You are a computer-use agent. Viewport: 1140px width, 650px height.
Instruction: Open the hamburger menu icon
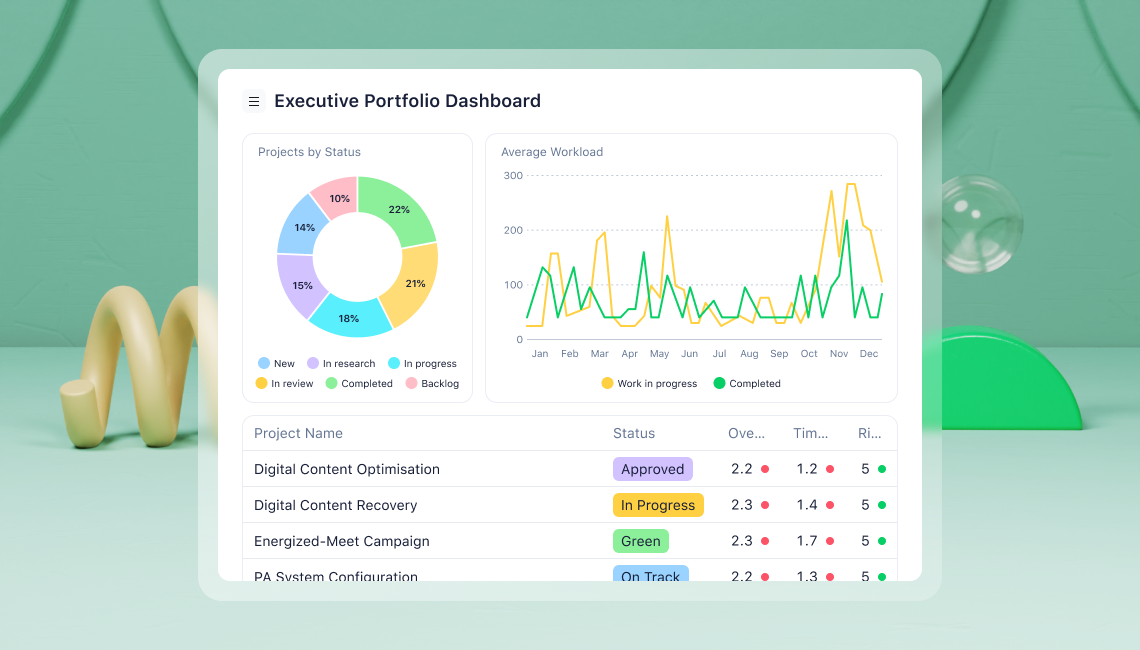coord(254,101)
